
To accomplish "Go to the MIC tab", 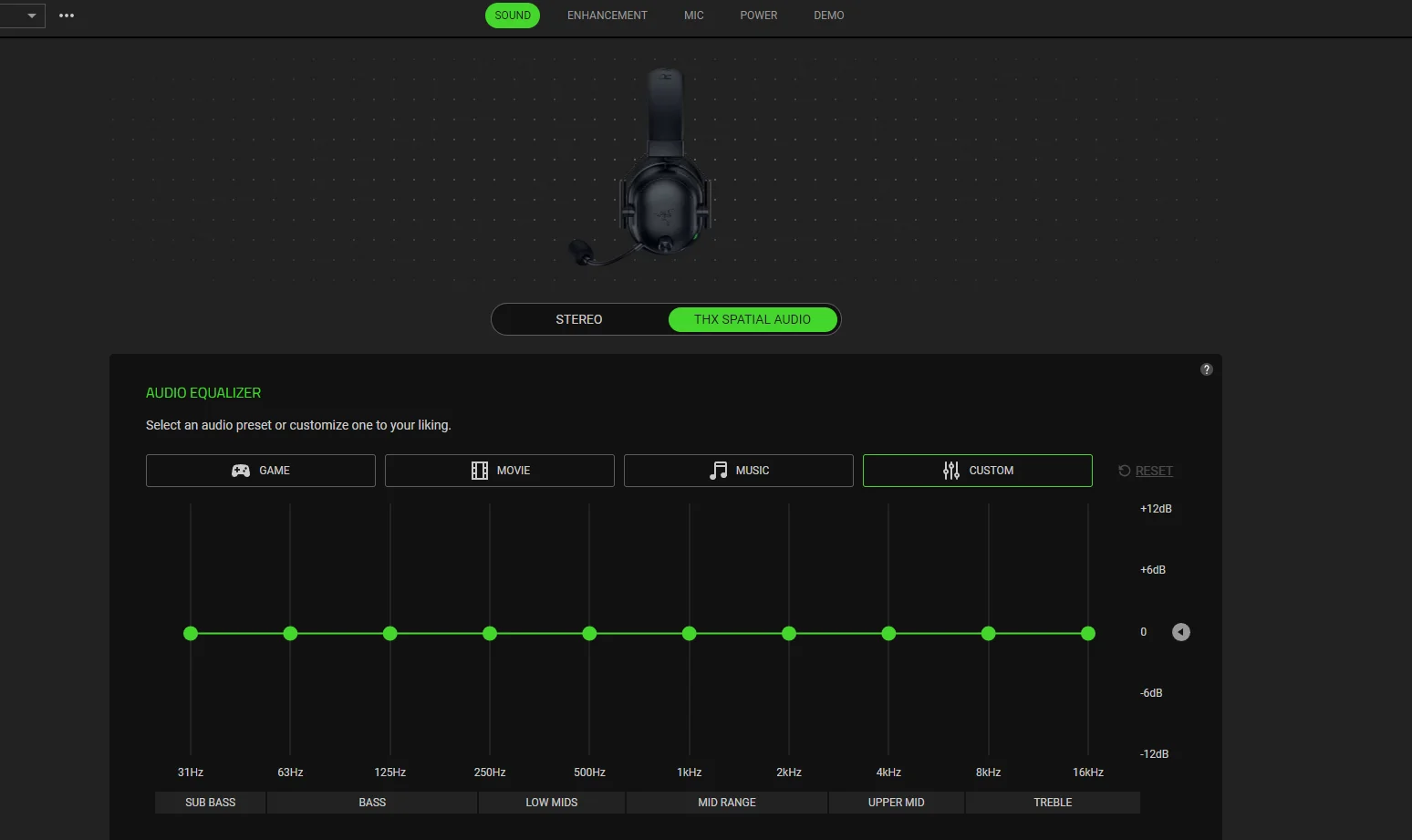I will pos(694,16).
